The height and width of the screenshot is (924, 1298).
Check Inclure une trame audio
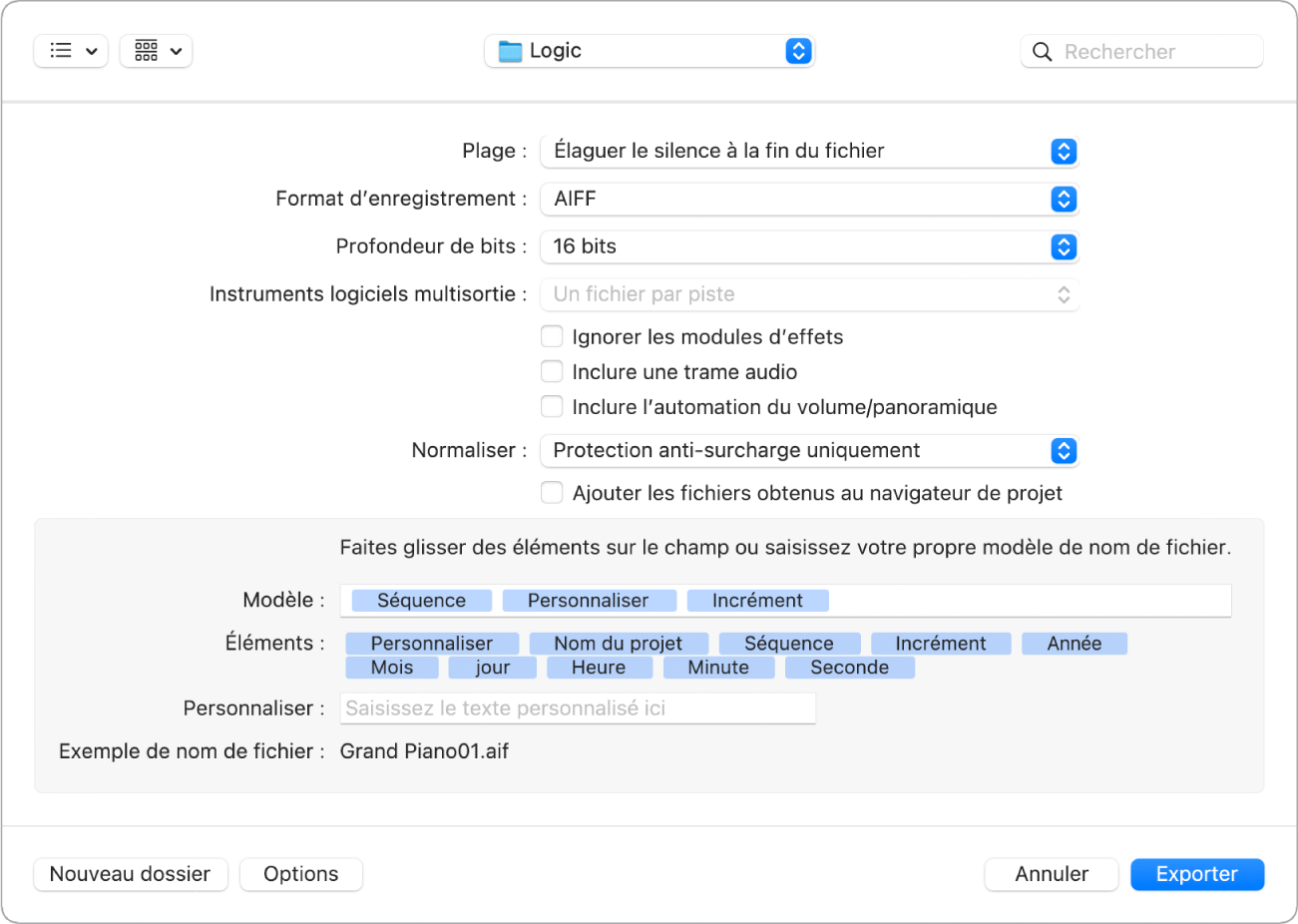552,371
